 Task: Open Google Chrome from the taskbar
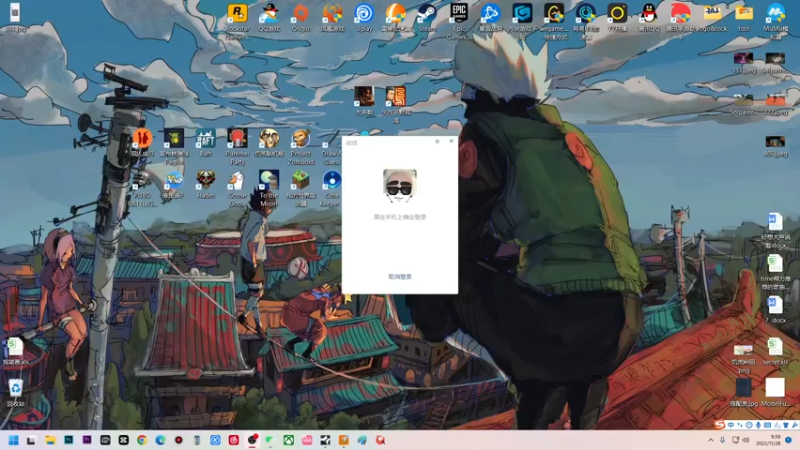[142, 440]
